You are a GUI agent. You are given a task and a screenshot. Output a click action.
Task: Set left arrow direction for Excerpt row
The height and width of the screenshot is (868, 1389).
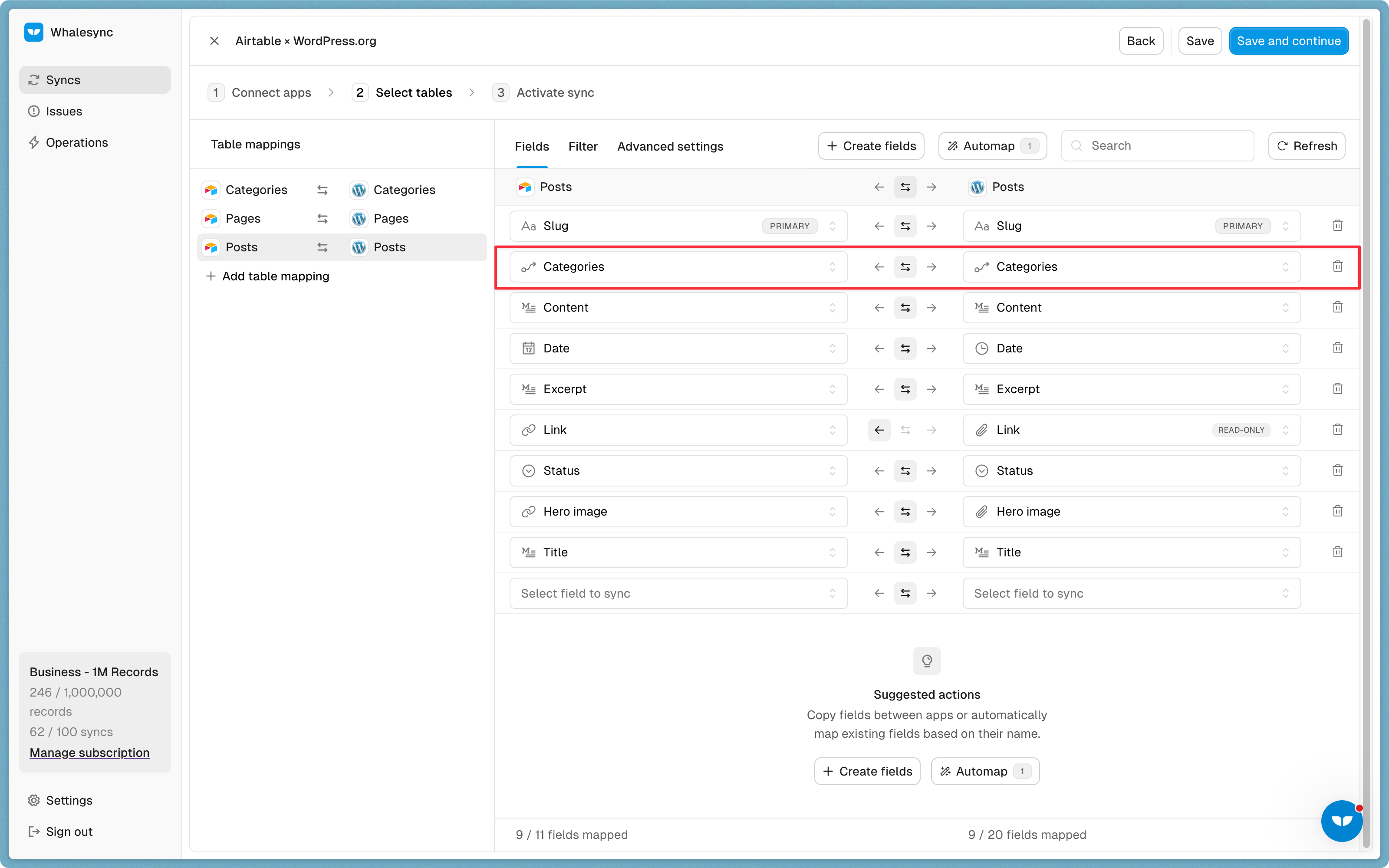(x=879, y=389)
